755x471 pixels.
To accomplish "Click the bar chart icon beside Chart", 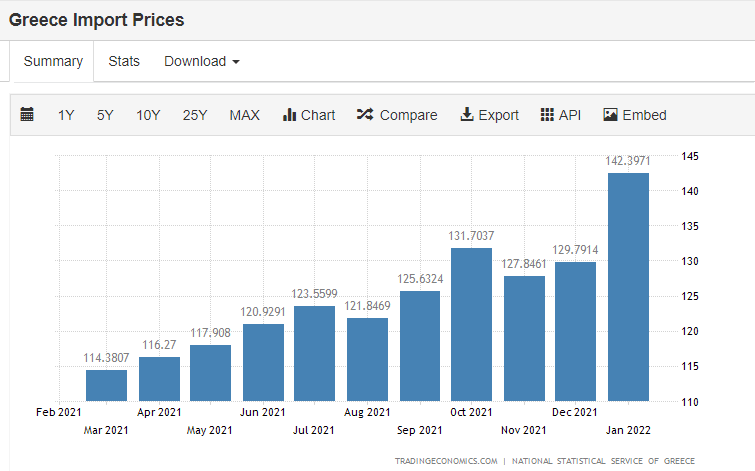I will (x=289, y=115).
